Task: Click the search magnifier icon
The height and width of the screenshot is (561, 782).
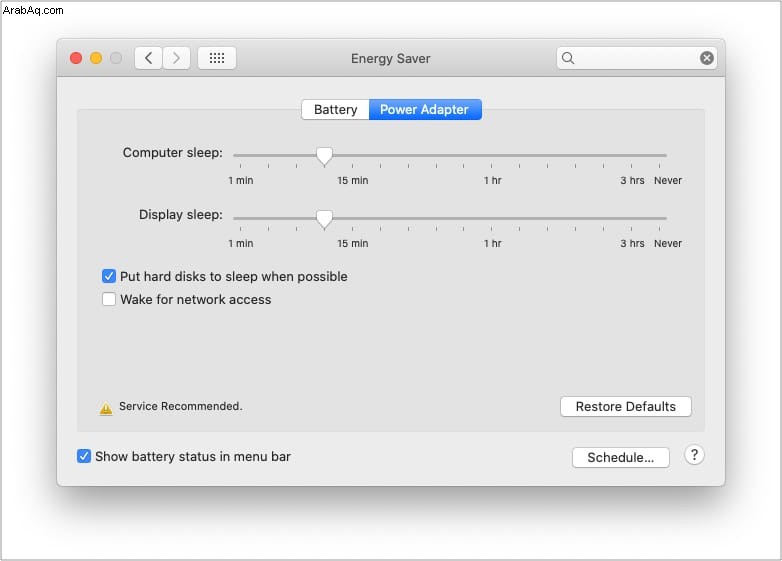Action: 568,58
